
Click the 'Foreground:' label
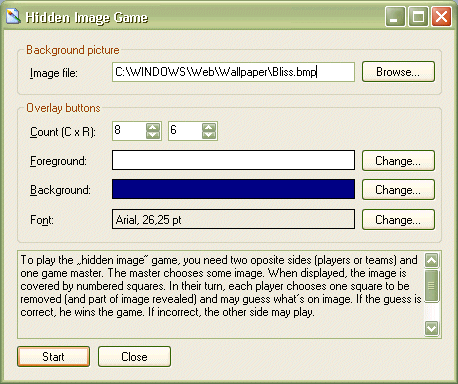[58, 161]
